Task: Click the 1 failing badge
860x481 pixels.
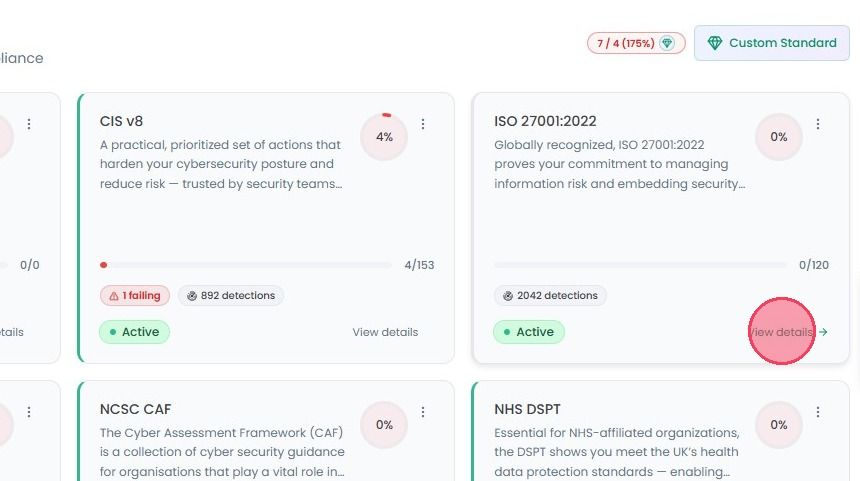Action: coord(135,296)
